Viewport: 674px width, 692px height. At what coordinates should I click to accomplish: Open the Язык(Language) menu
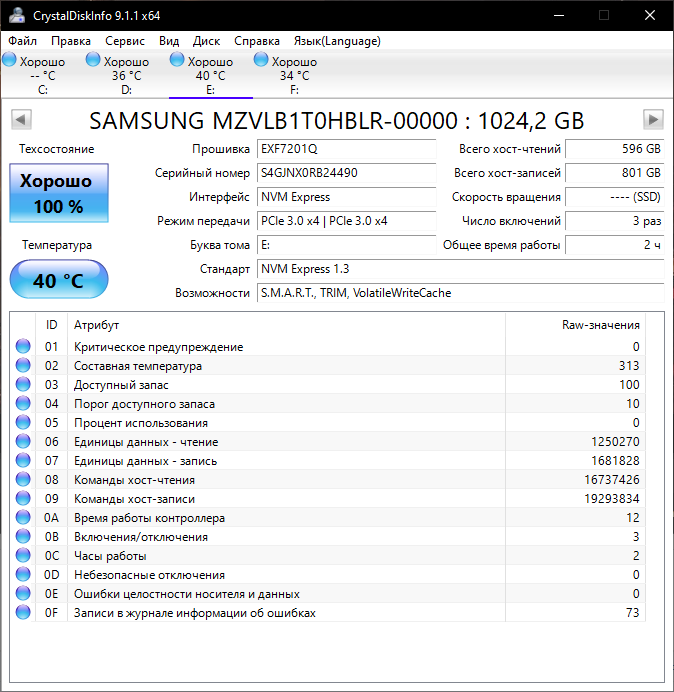[x=337, y=41]
